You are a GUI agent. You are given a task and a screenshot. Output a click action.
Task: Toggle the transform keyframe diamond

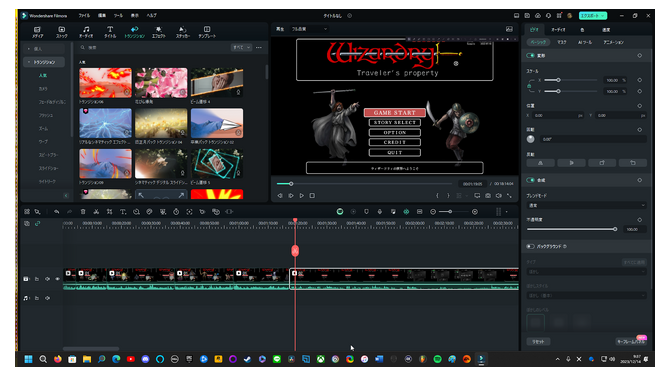coord(640,56)
